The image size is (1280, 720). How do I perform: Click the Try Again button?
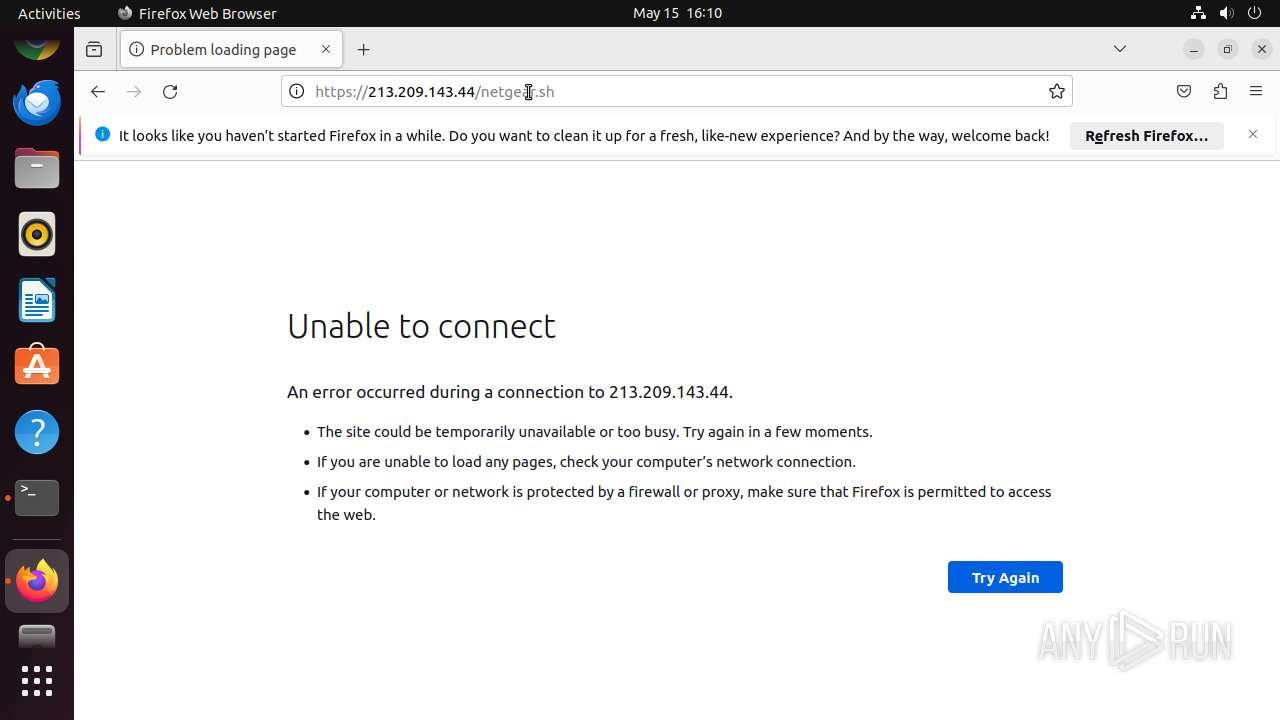(x=1005, y=577)
